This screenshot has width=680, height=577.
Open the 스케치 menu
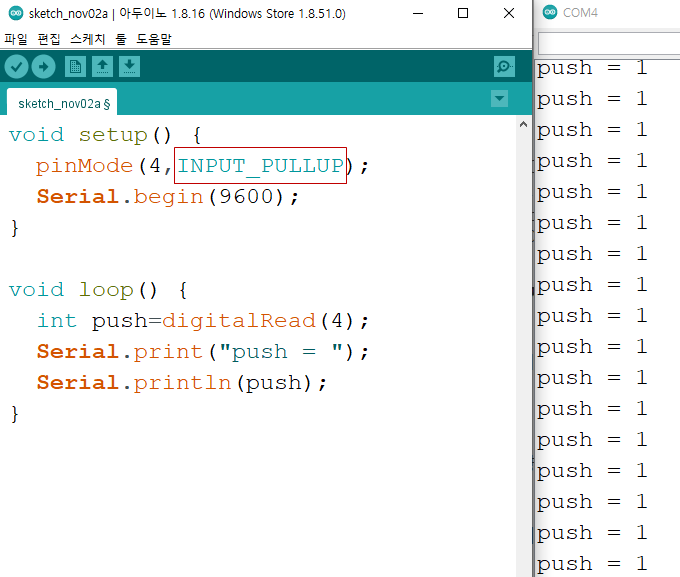click(88, 39)
